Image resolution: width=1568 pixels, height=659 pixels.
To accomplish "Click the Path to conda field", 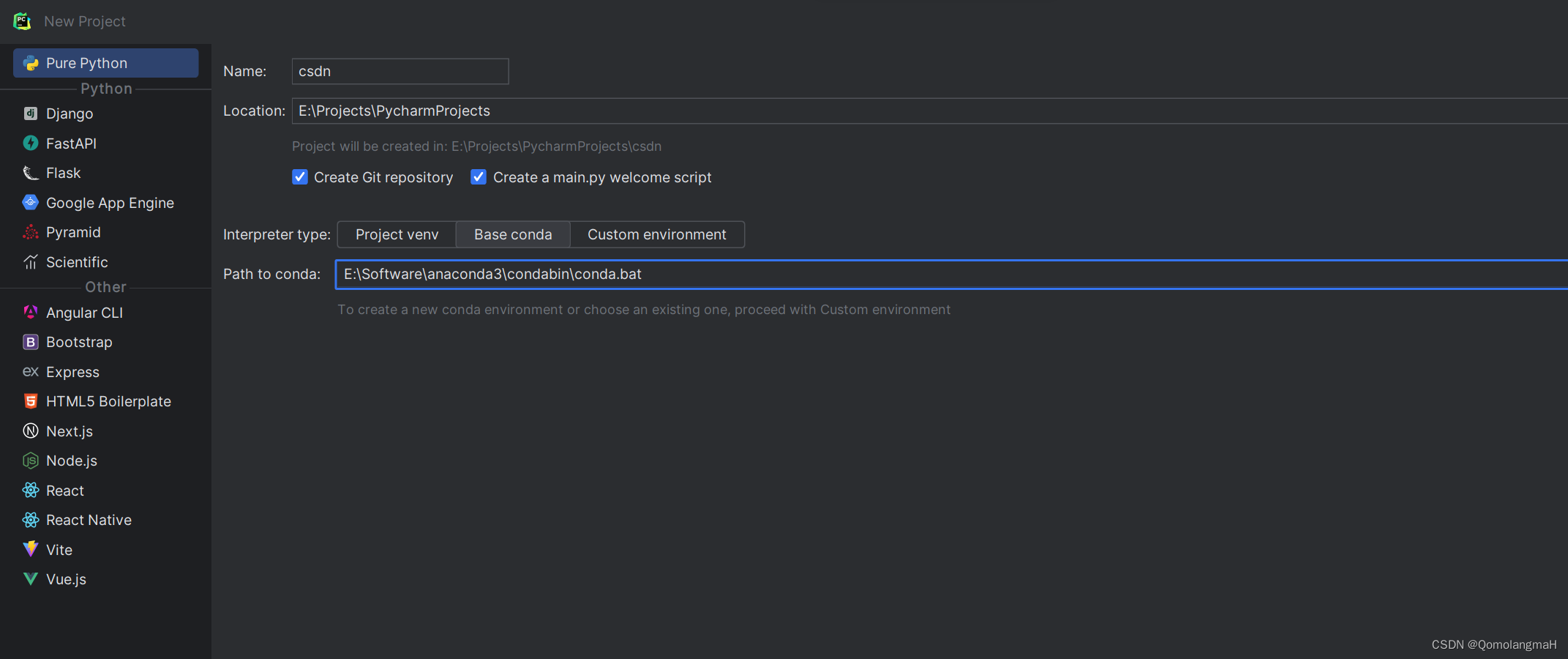I will pyautogui.click(x=951, y=274).
